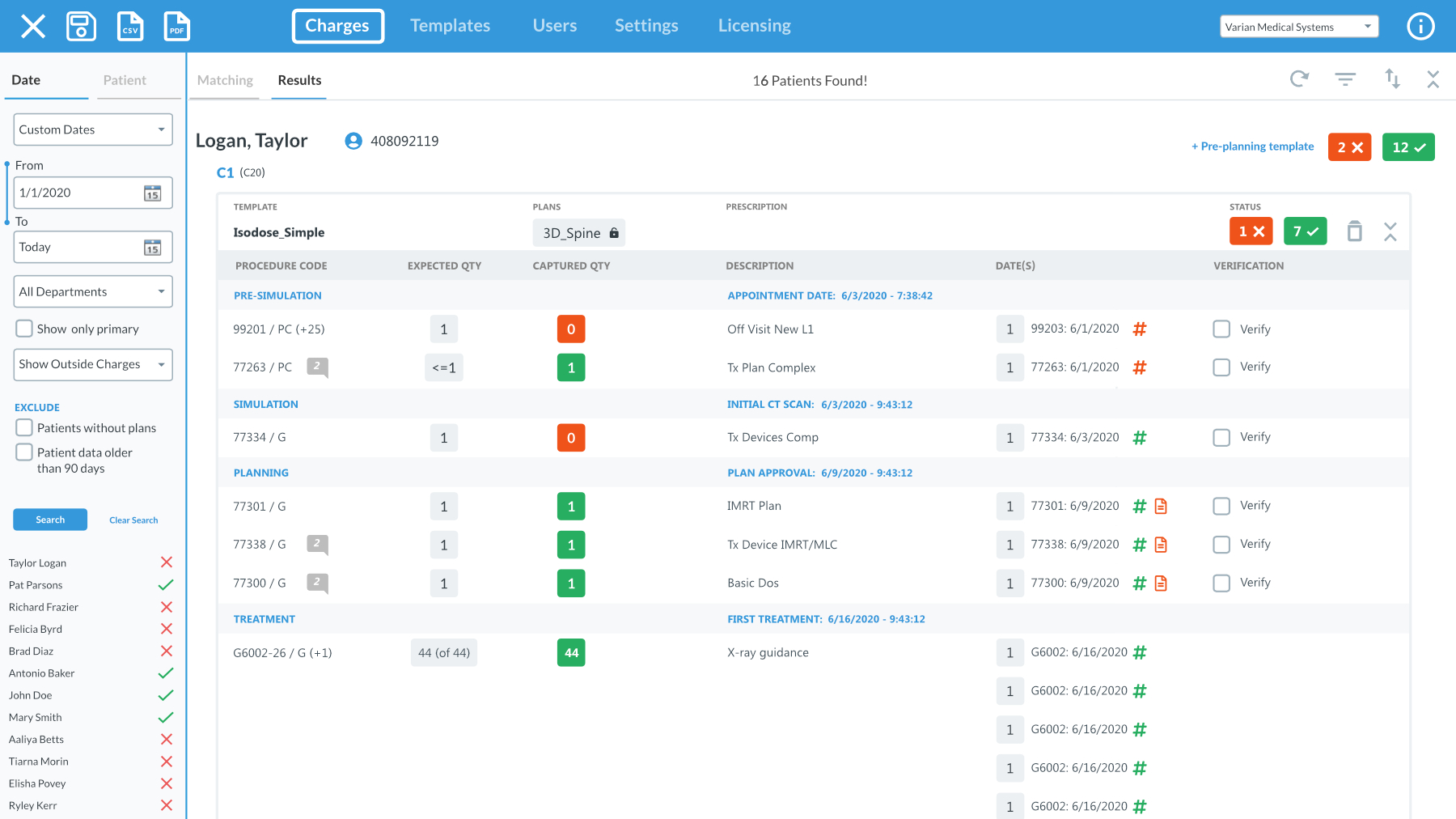Add a Pre-planning template
Image resolution: width=1456 pixels, height=819 pixels.
(x=1252, y=146)
